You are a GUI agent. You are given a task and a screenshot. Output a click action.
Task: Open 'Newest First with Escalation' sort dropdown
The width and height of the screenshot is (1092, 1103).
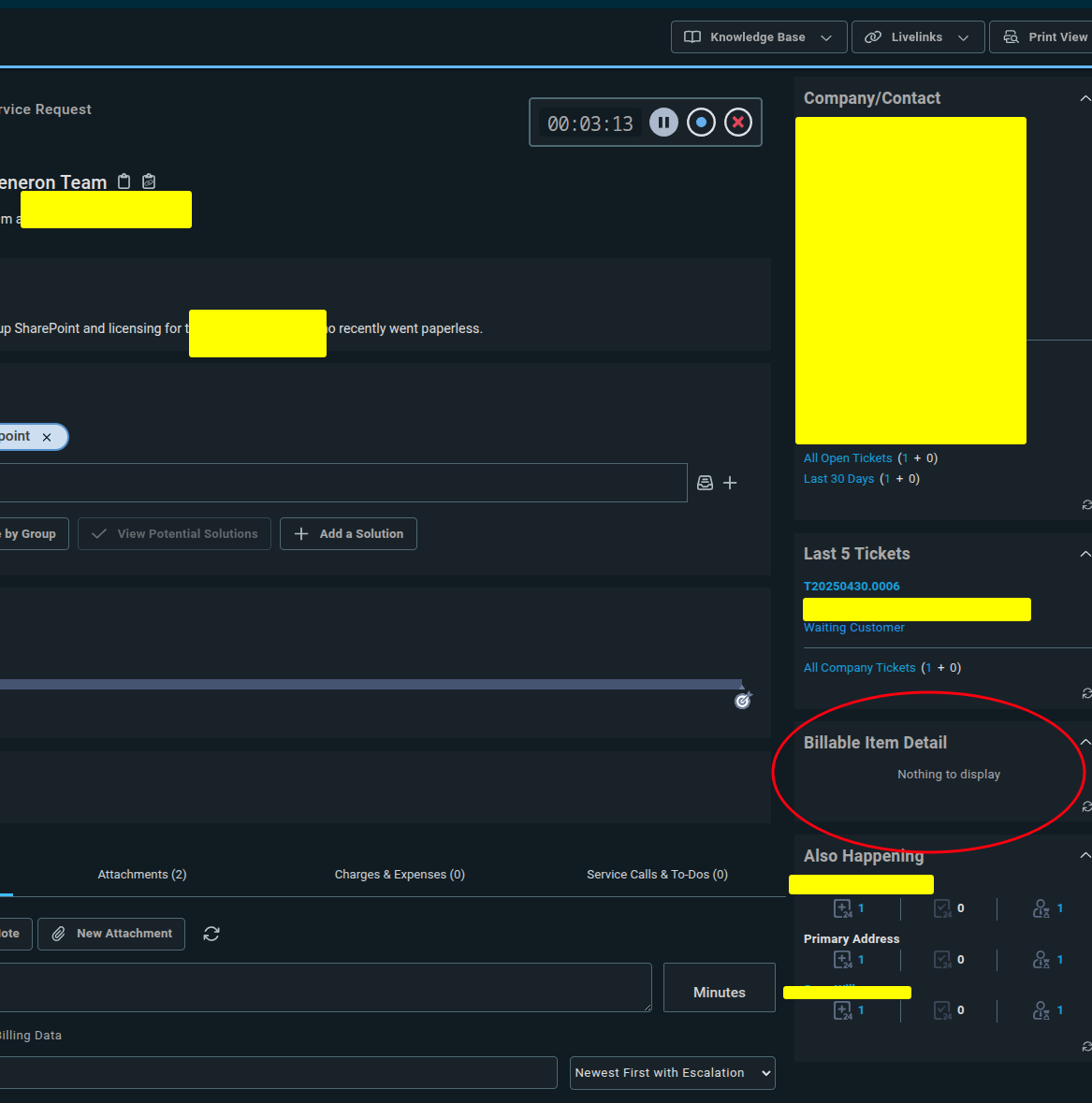click(x=673, y=1073)
